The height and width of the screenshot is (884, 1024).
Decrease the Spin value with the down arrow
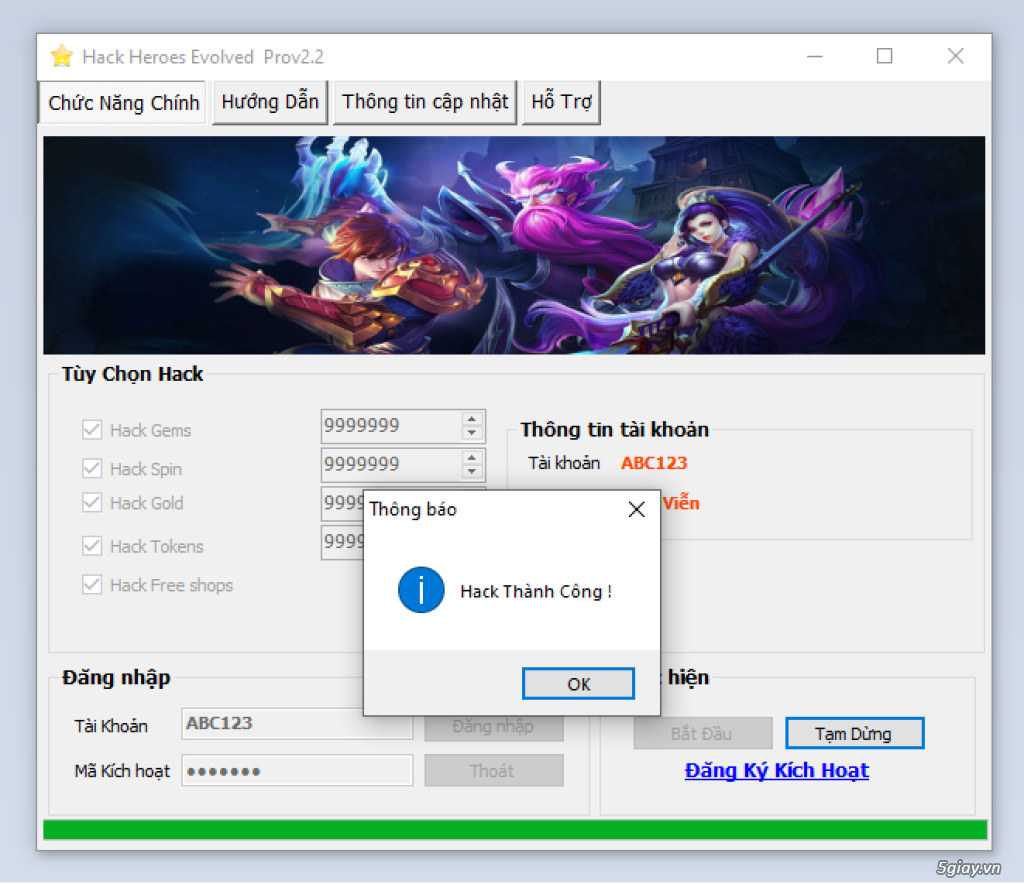coord(471,471)
